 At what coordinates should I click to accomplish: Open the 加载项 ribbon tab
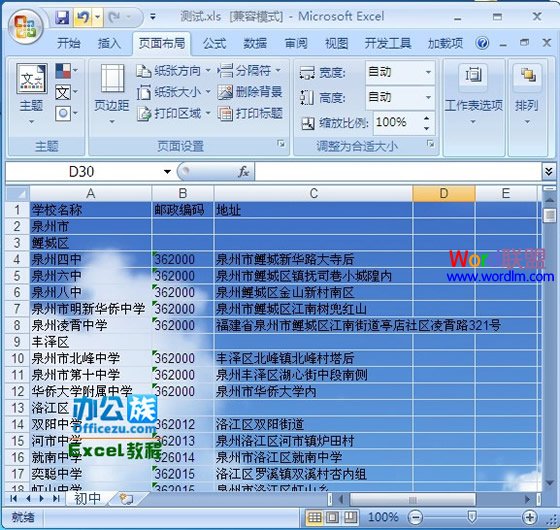445,43
